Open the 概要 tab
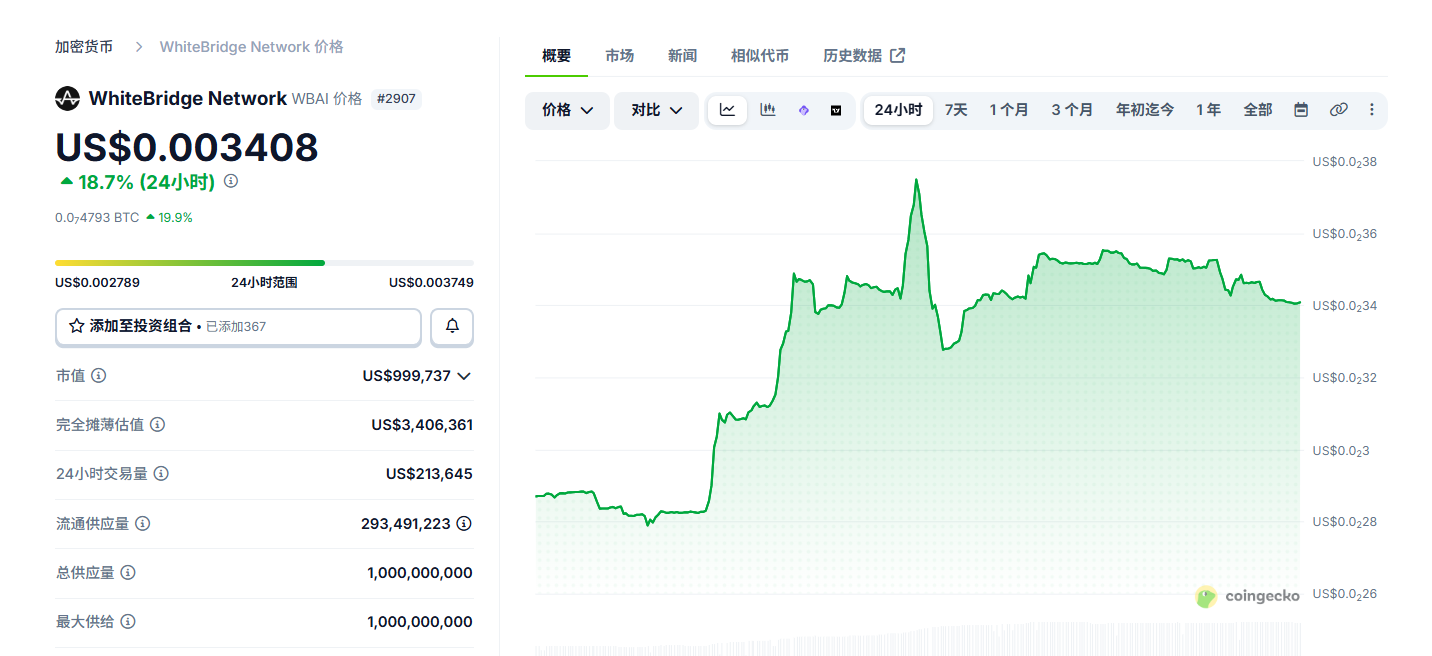Screen dimensions: 1432x656 click(x=557, y=56)
